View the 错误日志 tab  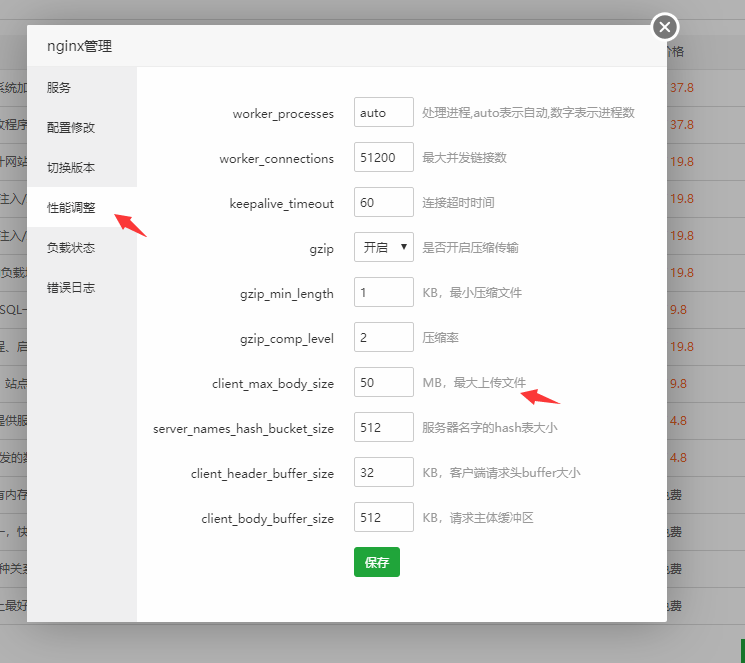[x=82, y=288]
